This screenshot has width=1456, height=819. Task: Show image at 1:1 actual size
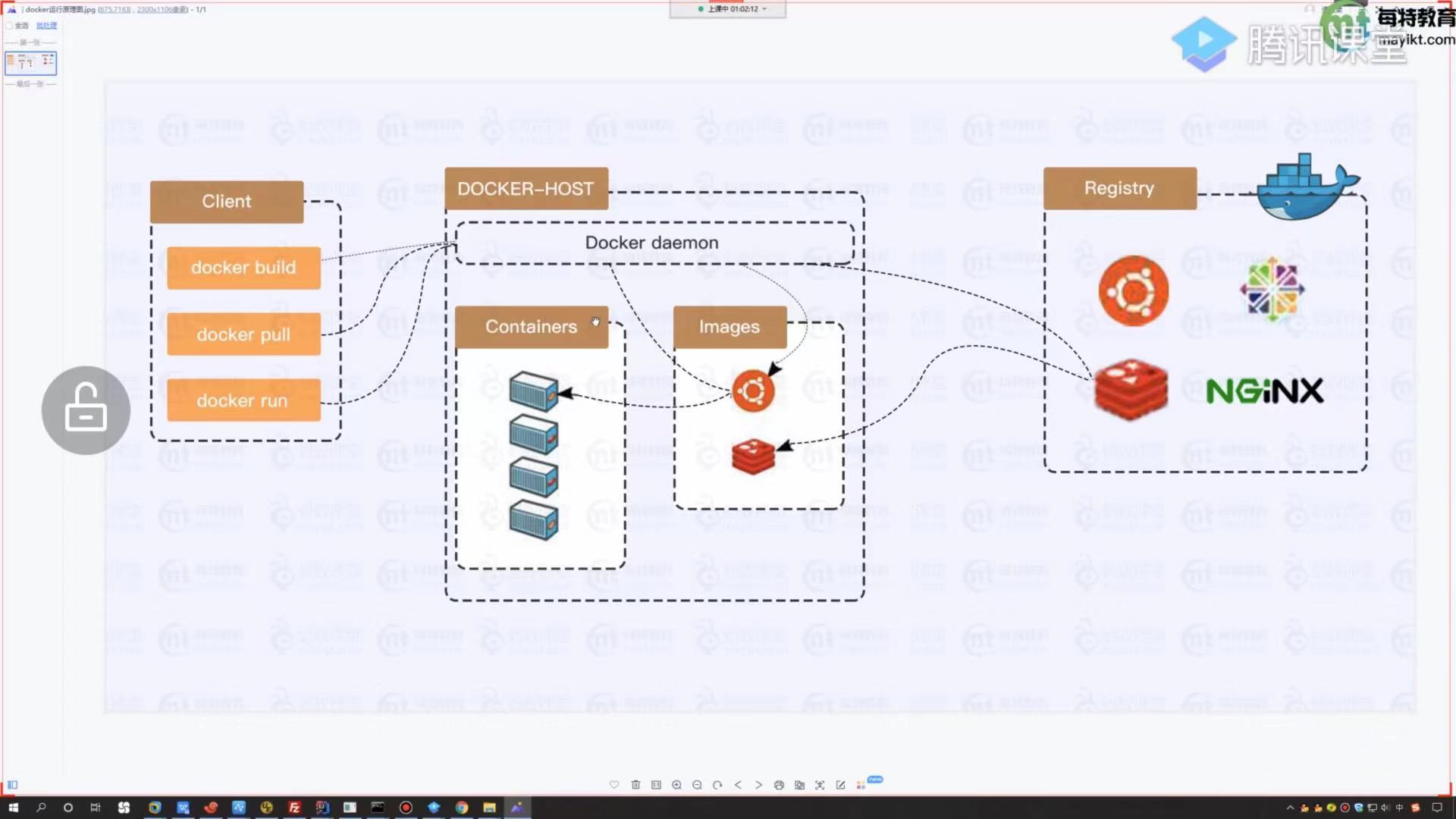tap(656, 785)
